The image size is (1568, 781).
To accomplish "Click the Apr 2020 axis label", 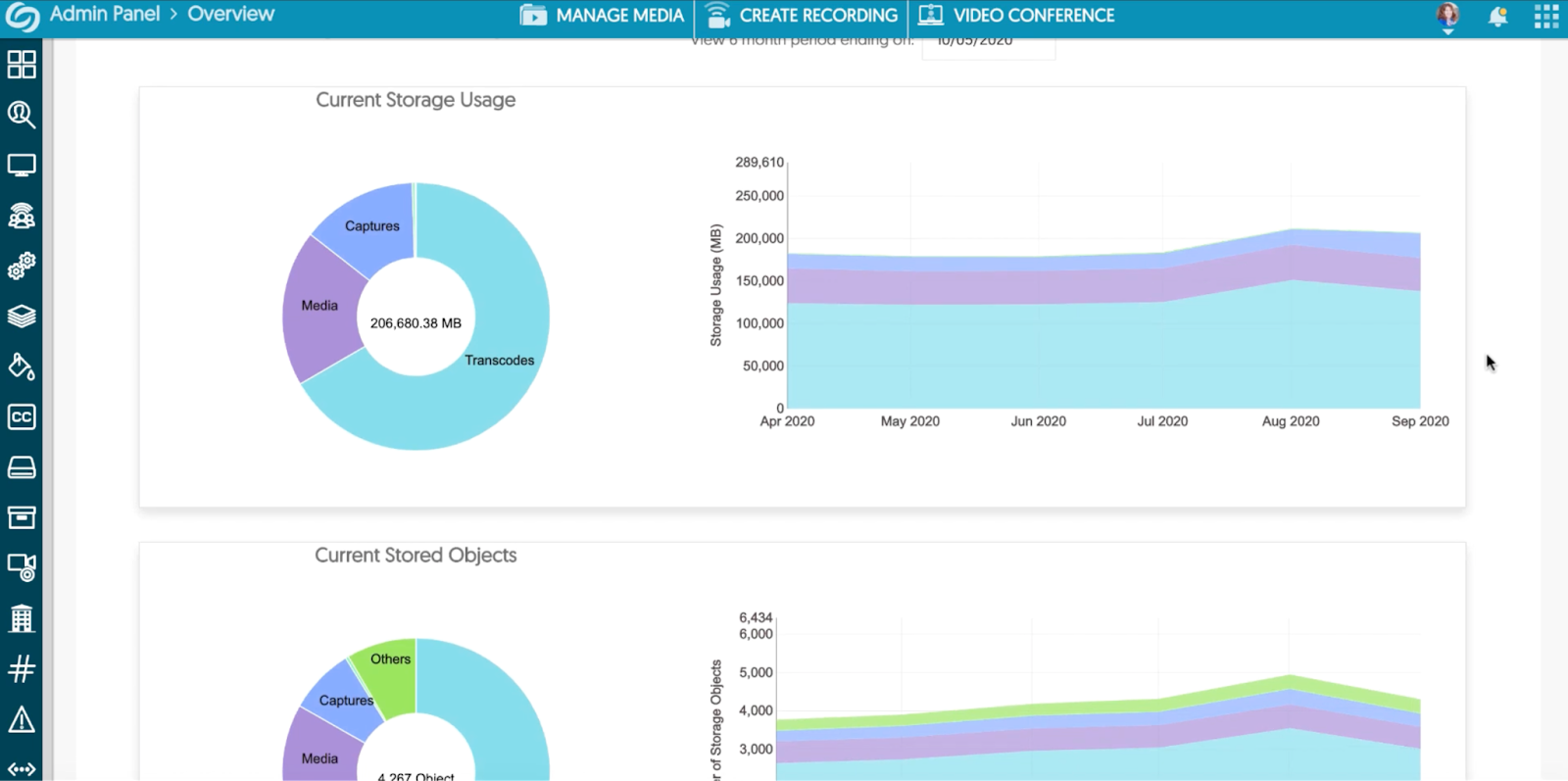I will (x=787, y=421).
